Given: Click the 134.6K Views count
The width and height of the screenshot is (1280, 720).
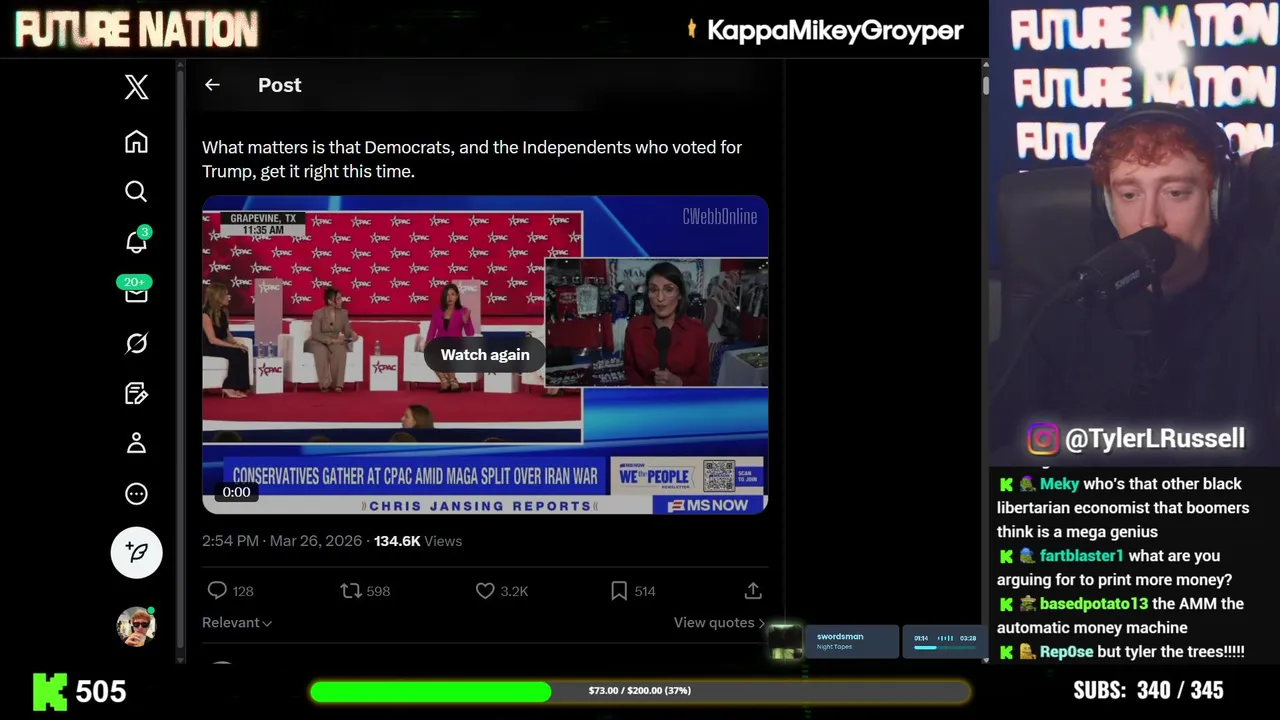Looking at the screenshot, I should click(x=418, y=541).
